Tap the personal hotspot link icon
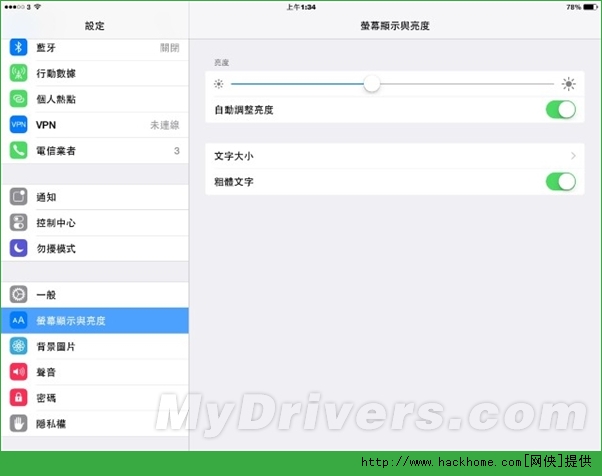The width and height of the screenshot is (602, 476). click(18, 99)
